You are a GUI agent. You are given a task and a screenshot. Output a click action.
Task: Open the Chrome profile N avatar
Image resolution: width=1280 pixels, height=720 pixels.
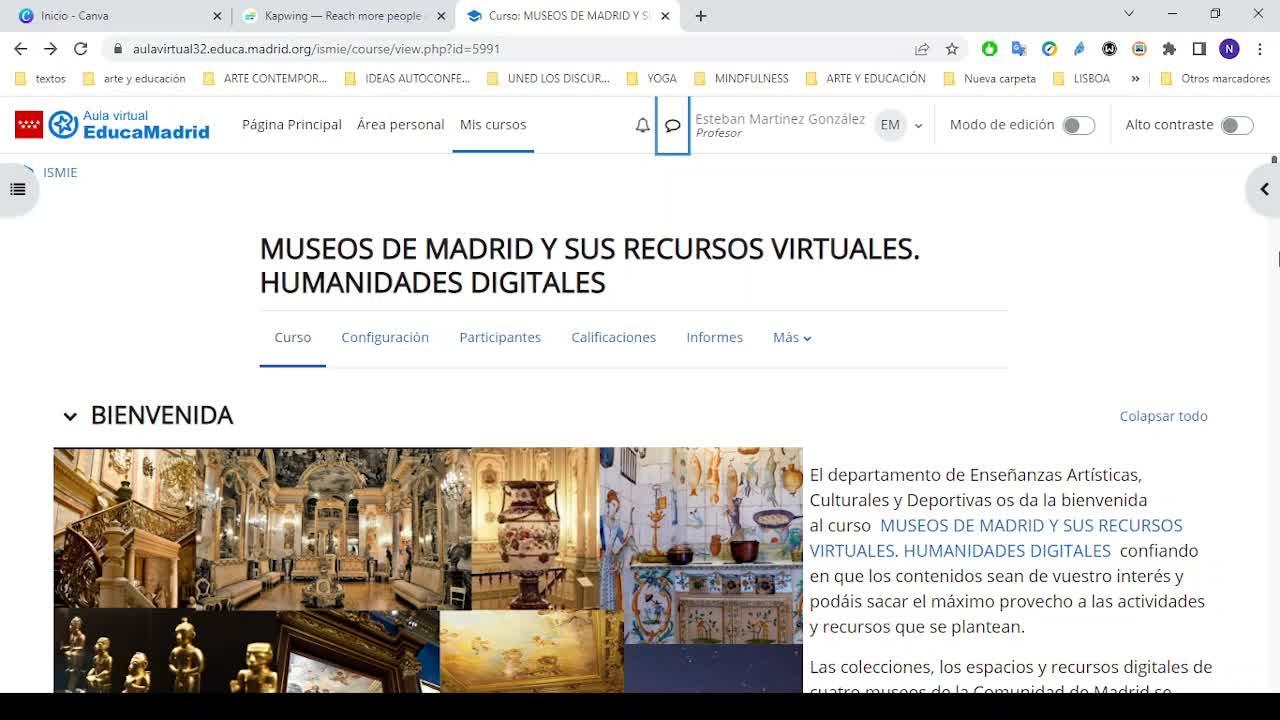(x=1229, y=48)
